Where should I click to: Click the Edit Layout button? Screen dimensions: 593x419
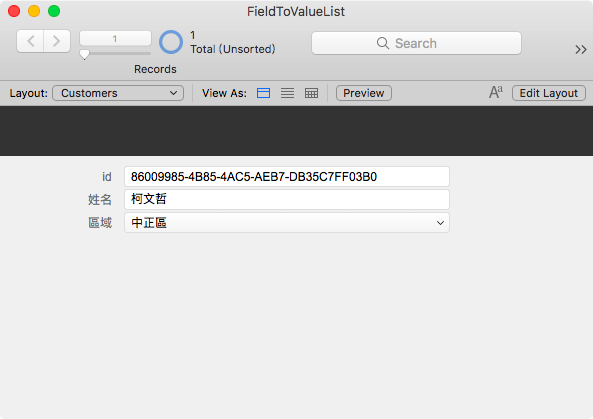(549, 93)
